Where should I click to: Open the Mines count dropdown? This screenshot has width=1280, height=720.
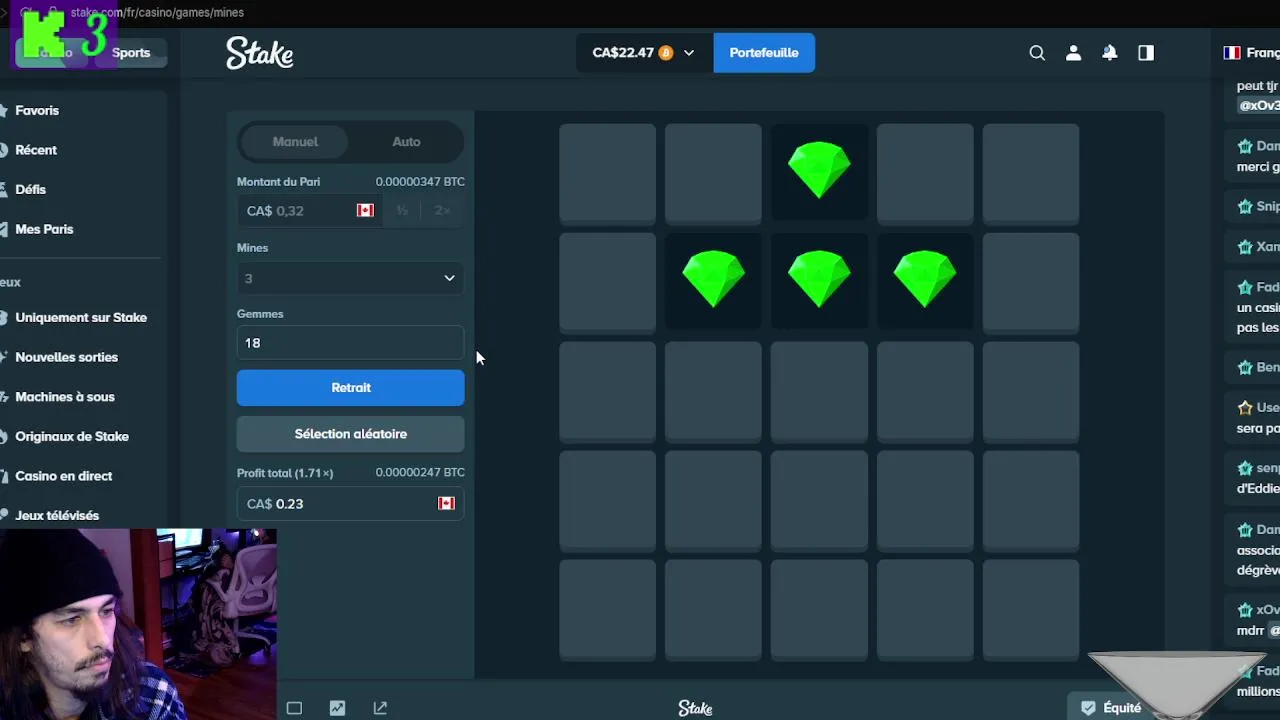pos(350,278)
